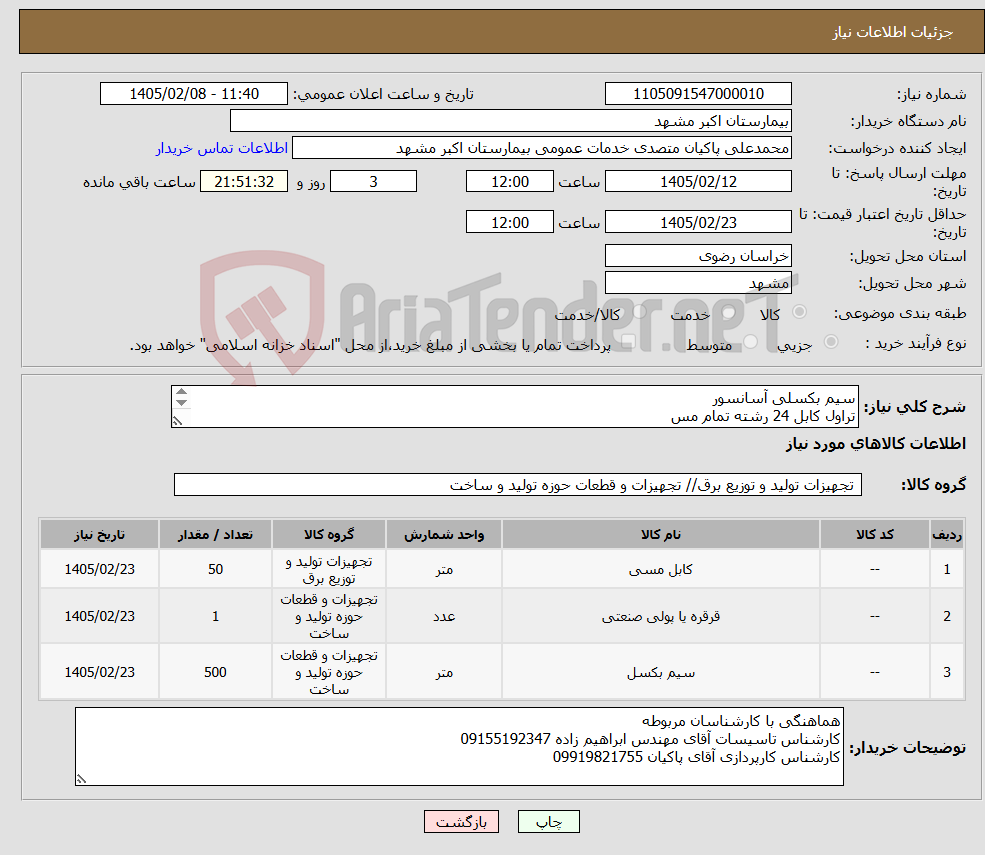Viewport: 985px width, 855px height.
Task: Open the buyer contact info link
Action: click(x=222, y=148)
